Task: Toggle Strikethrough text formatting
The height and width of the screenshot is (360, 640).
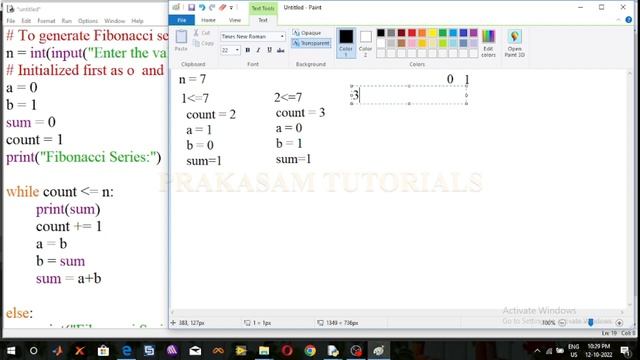Action: (x=280, y=50)
